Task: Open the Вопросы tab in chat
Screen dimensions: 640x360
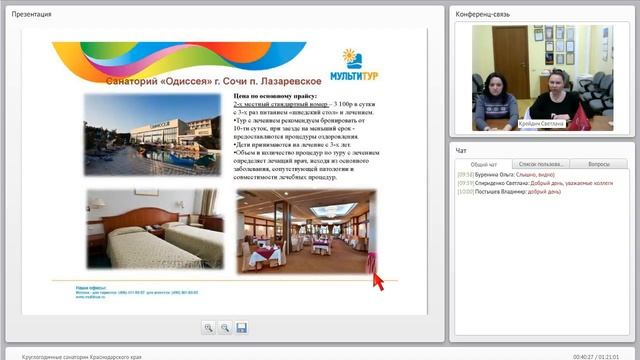Action: tap(599, 164)
